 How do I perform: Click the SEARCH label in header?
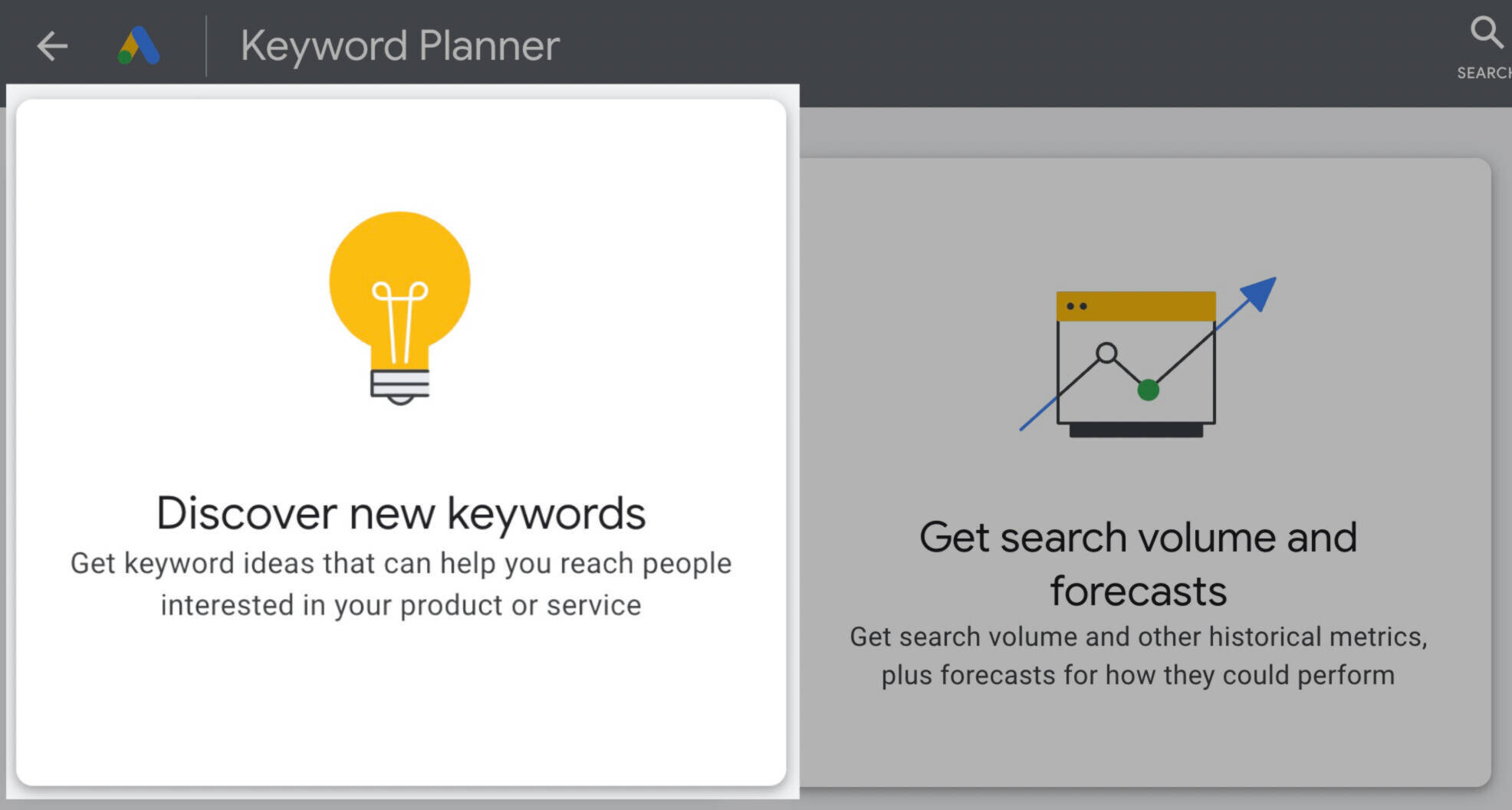tap(1484, 73)
